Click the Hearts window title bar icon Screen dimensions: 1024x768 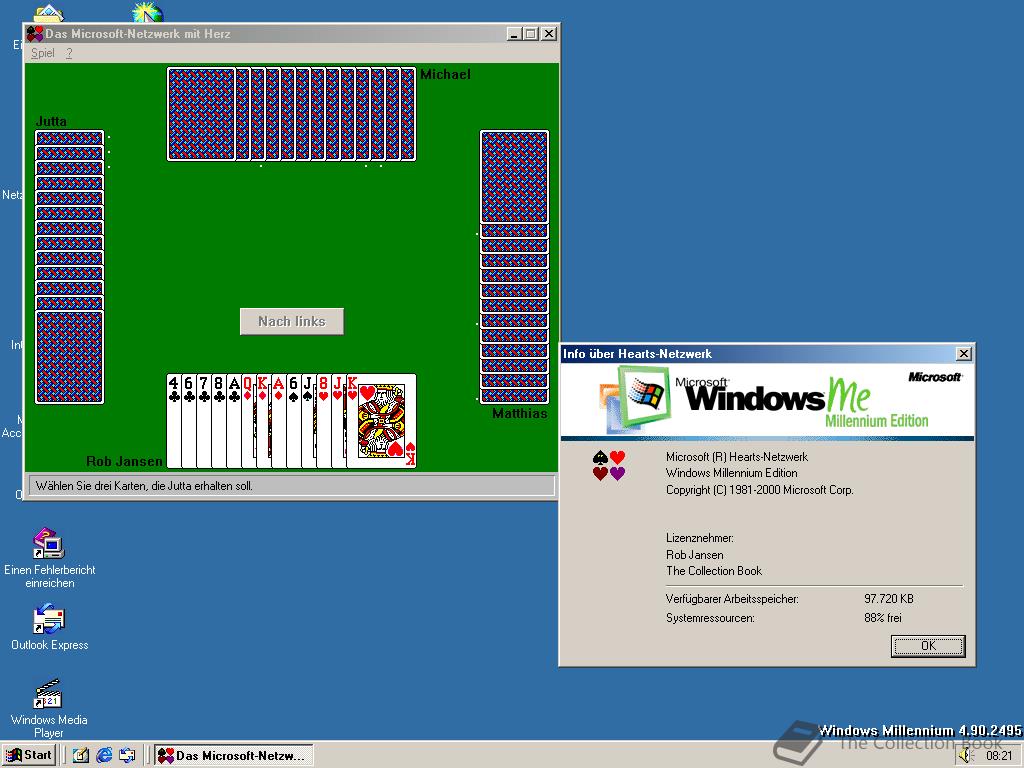[x=35, y=33]
